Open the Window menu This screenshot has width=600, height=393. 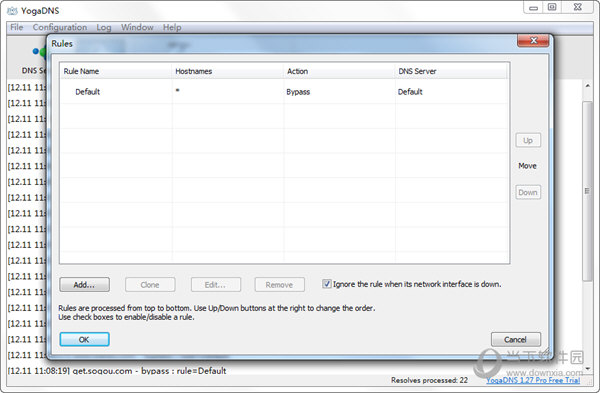click(x=137, y=27)
